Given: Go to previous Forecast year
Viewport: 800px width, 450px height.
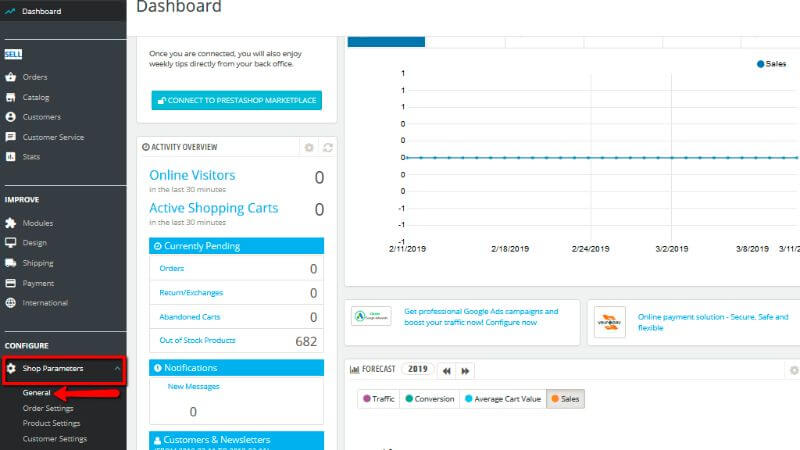Looking at the screenshot, I should pos(447,371).
